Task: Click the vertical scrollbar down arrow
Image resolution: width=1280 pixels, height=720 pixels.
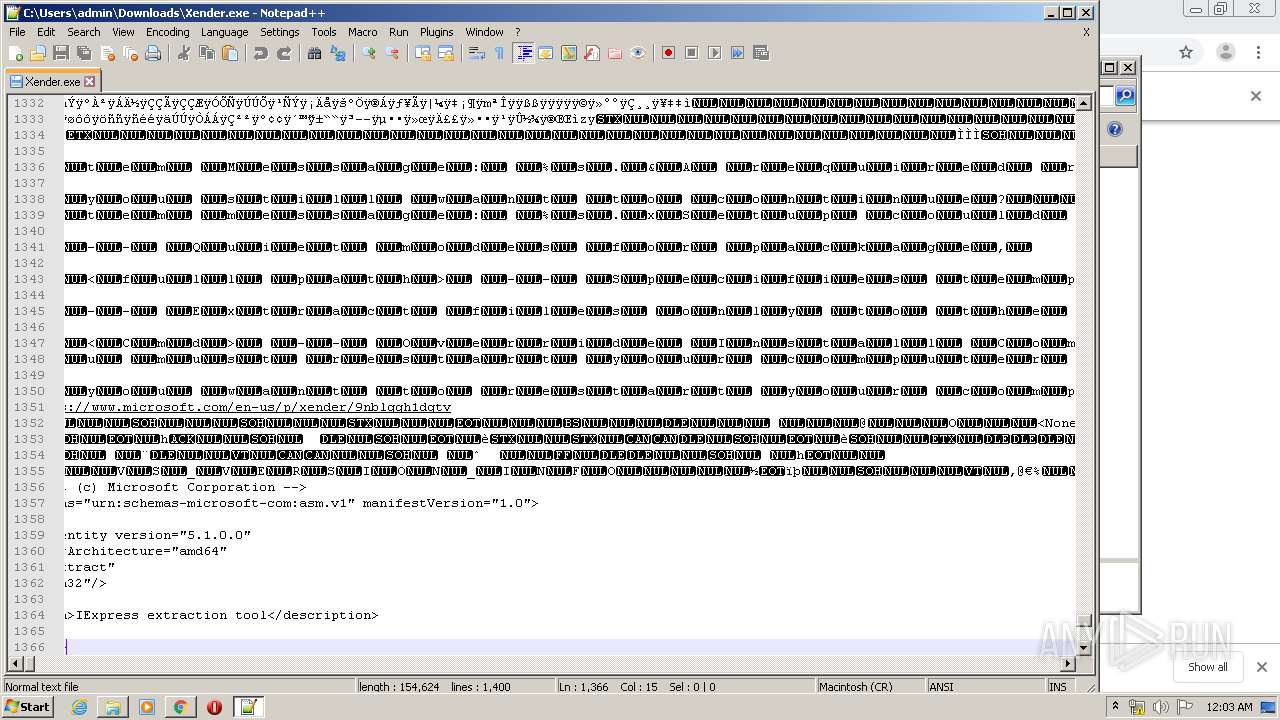Action: [1084, 648]
